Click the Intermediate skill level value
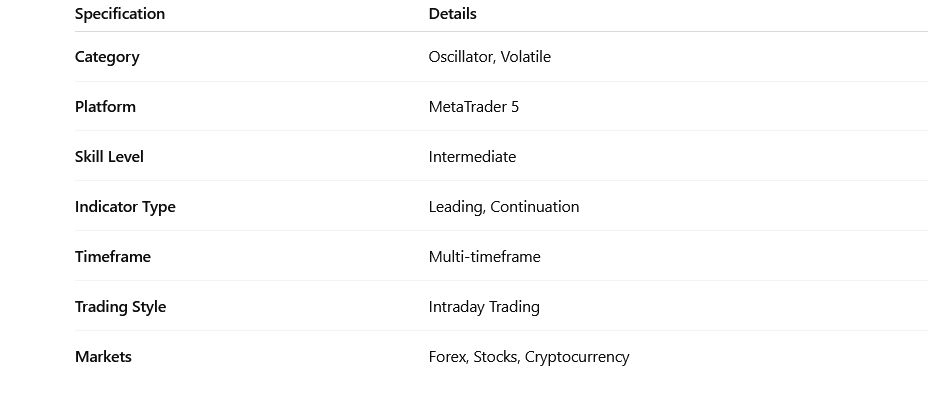 point(472,157)
